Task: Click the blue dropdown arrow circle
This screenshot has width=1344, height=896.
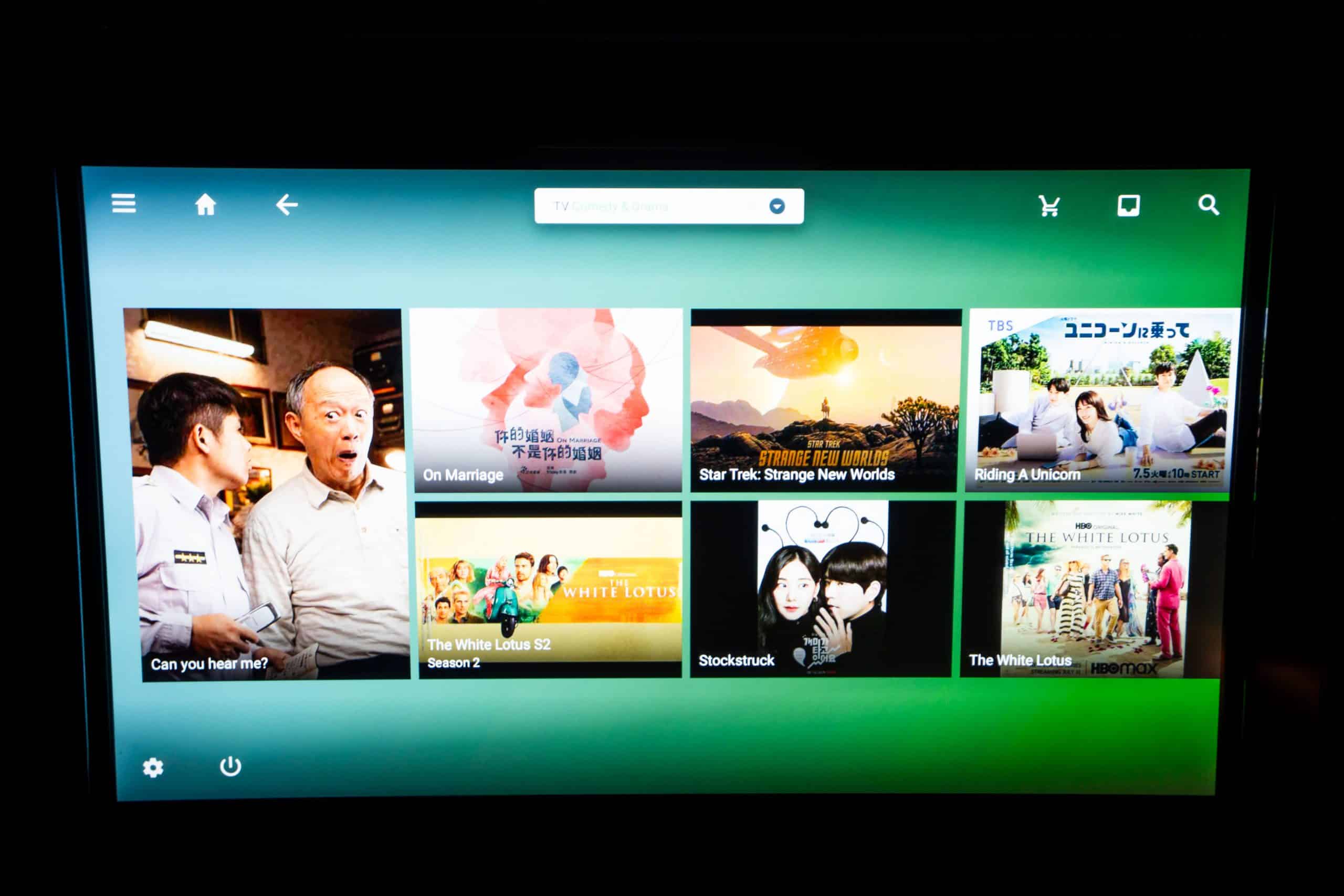Action: (776, 206)
